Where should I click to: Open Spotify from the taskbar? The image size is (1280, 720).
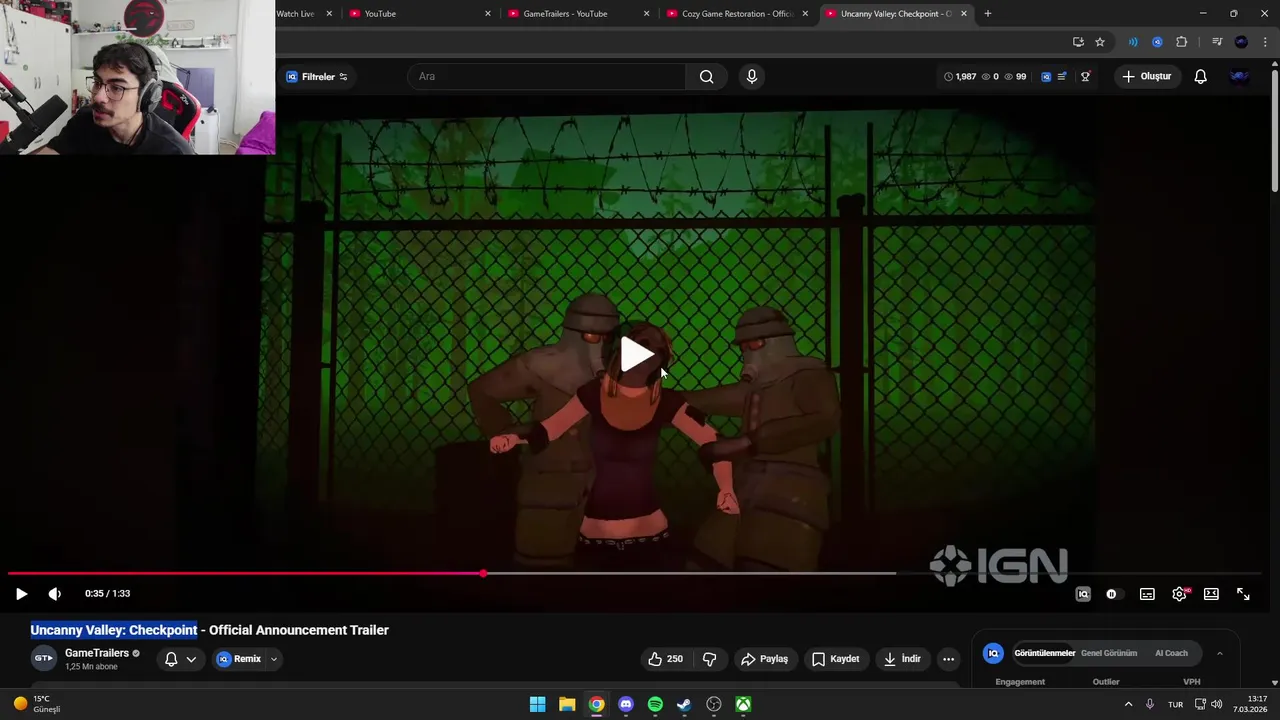(x=655, y=705)
